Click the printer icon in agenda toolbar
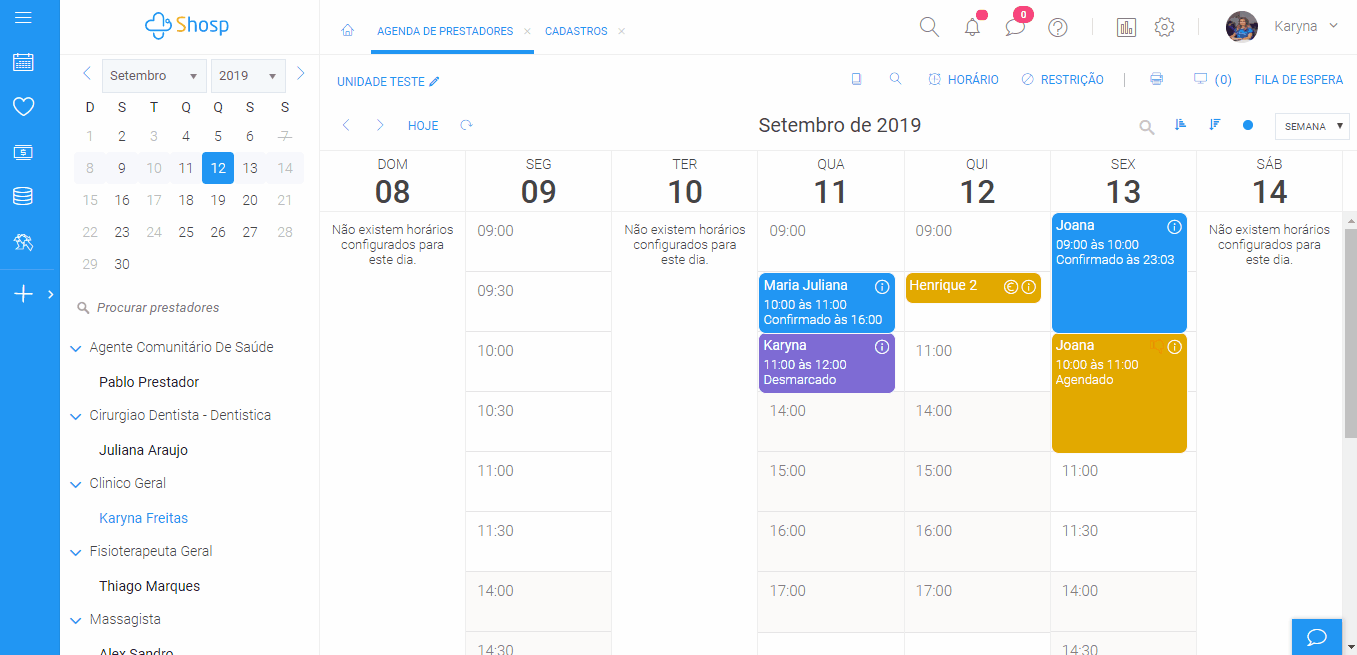 [x=1157, y=79]
